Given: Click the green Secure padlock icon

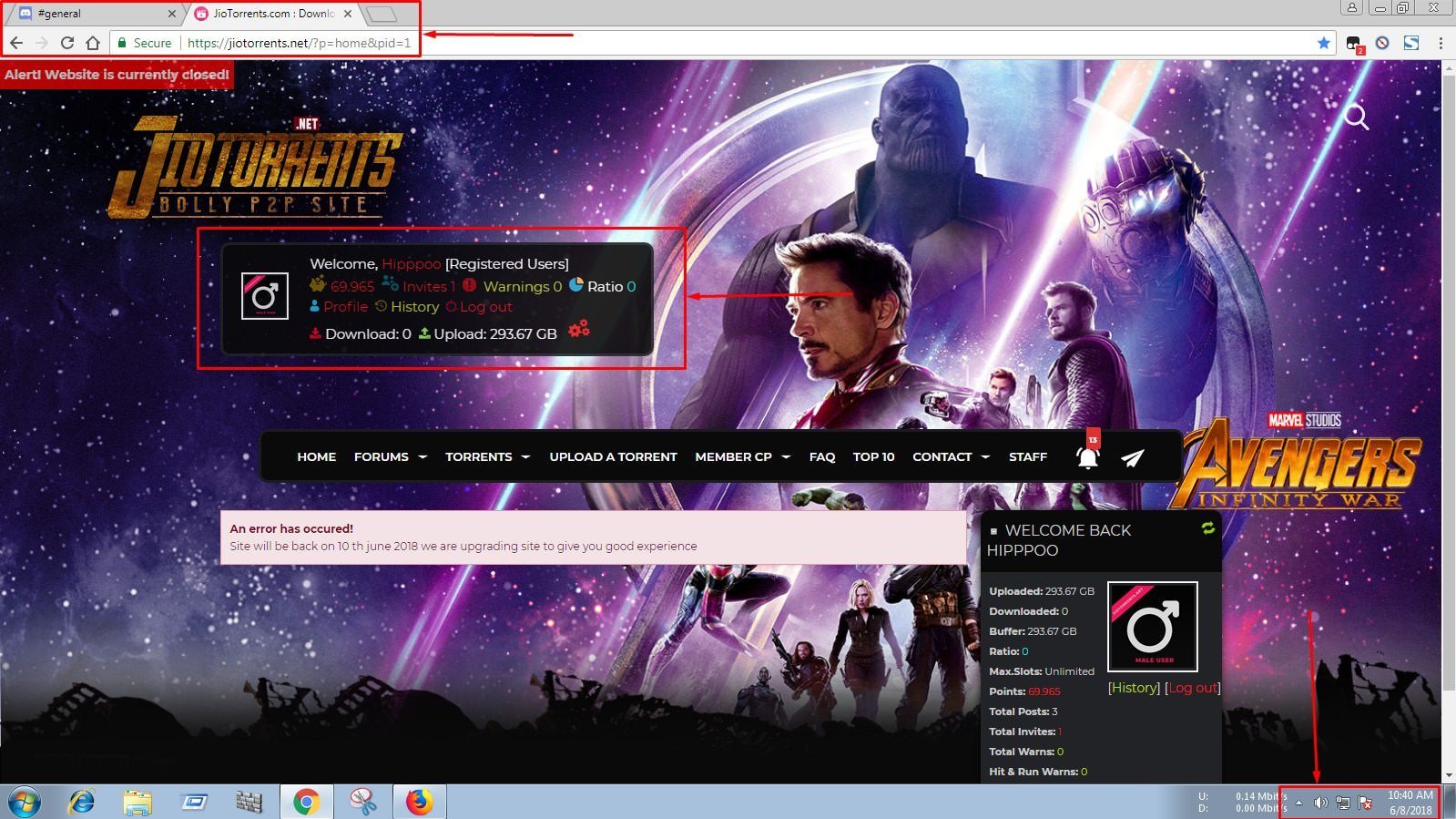Looking at the screenshot, I should coord(123,43).
